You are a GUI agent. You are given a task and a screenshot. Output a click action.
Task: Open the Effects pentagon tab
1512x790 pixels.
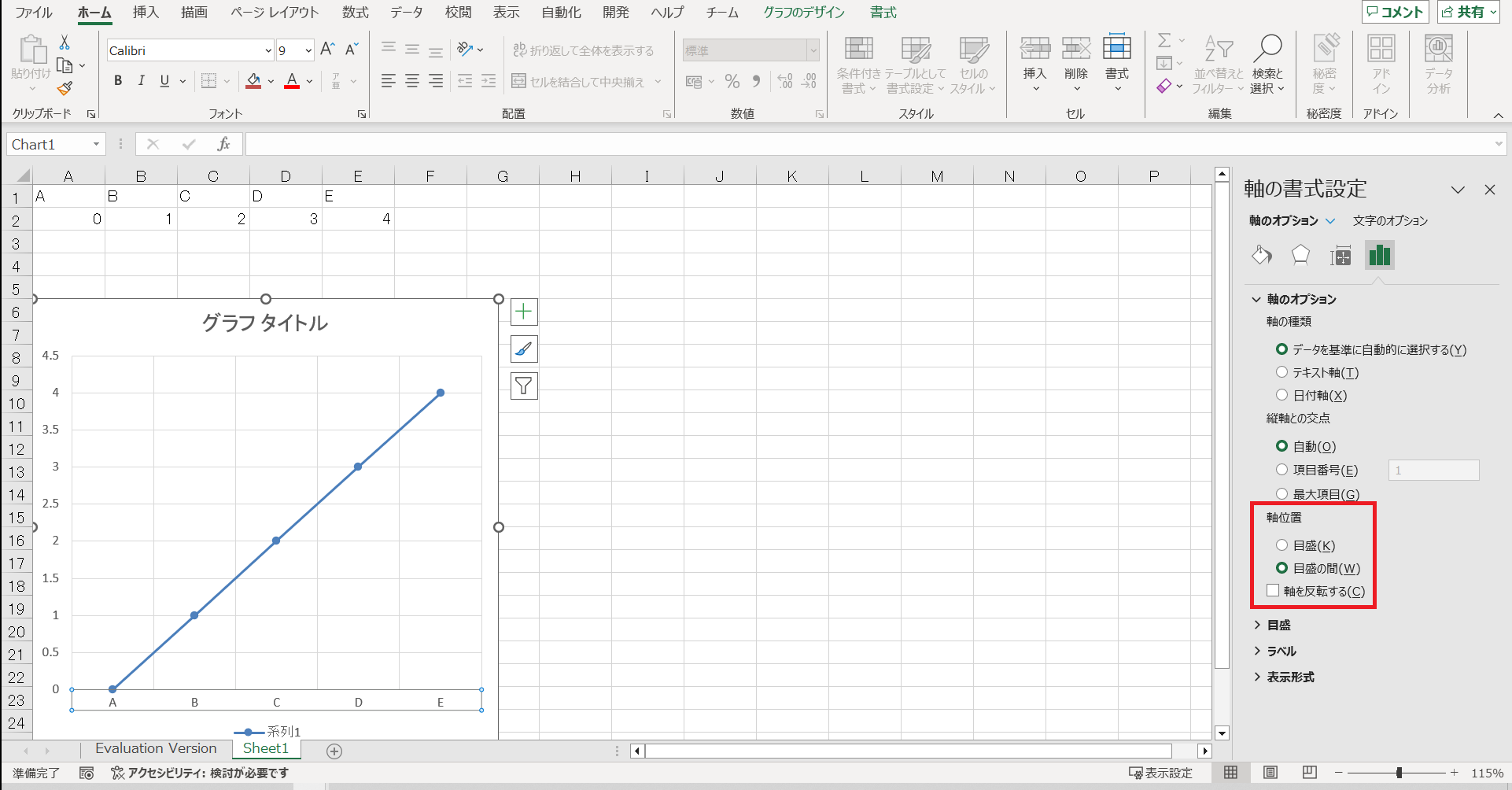click(x=1300, y=255)
